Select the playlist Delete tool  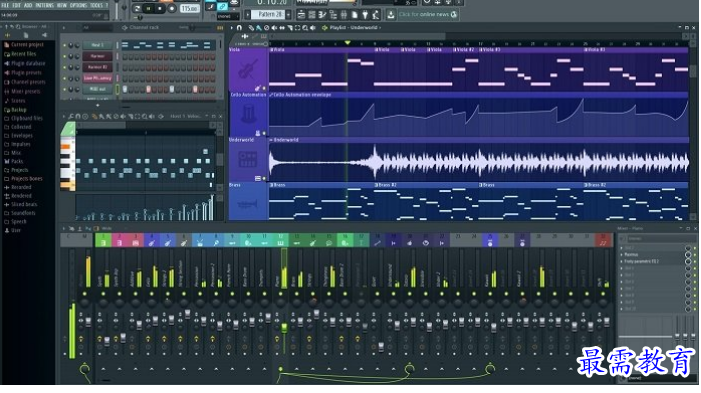pos(266,28)
